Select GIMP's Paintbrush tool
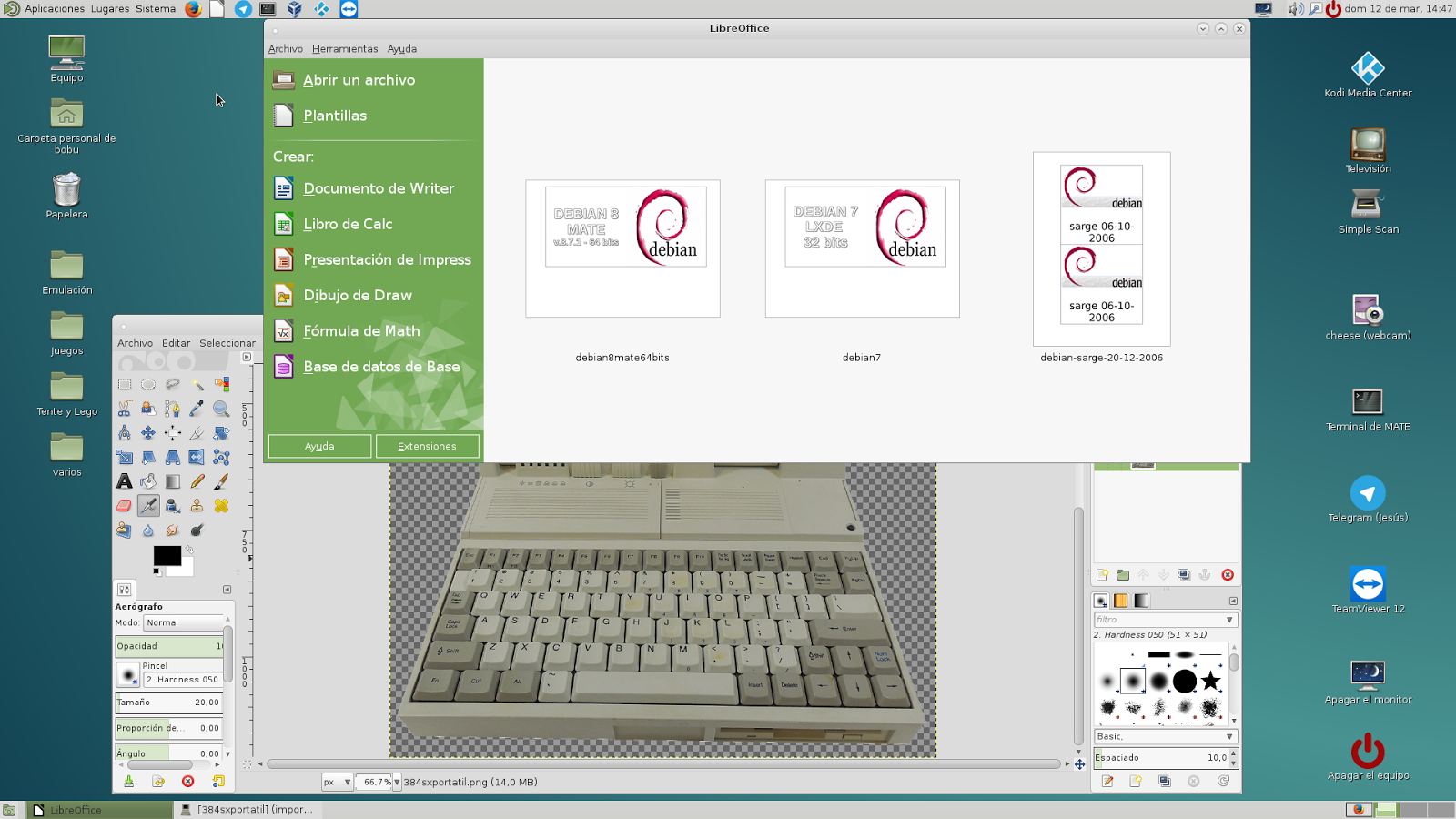 click(x=221, y=481)
